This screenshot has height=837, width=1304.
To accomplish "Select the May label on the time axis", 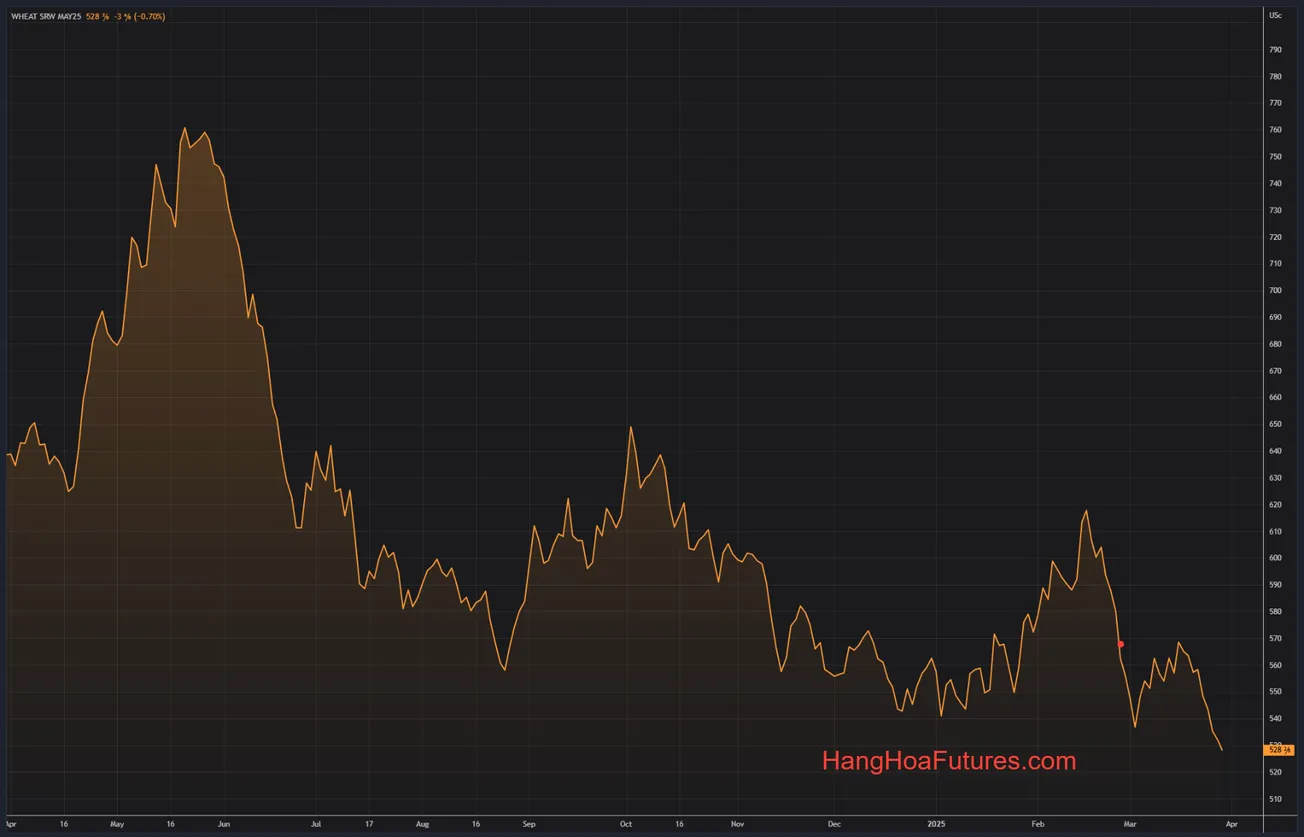I will click(117, 824).
